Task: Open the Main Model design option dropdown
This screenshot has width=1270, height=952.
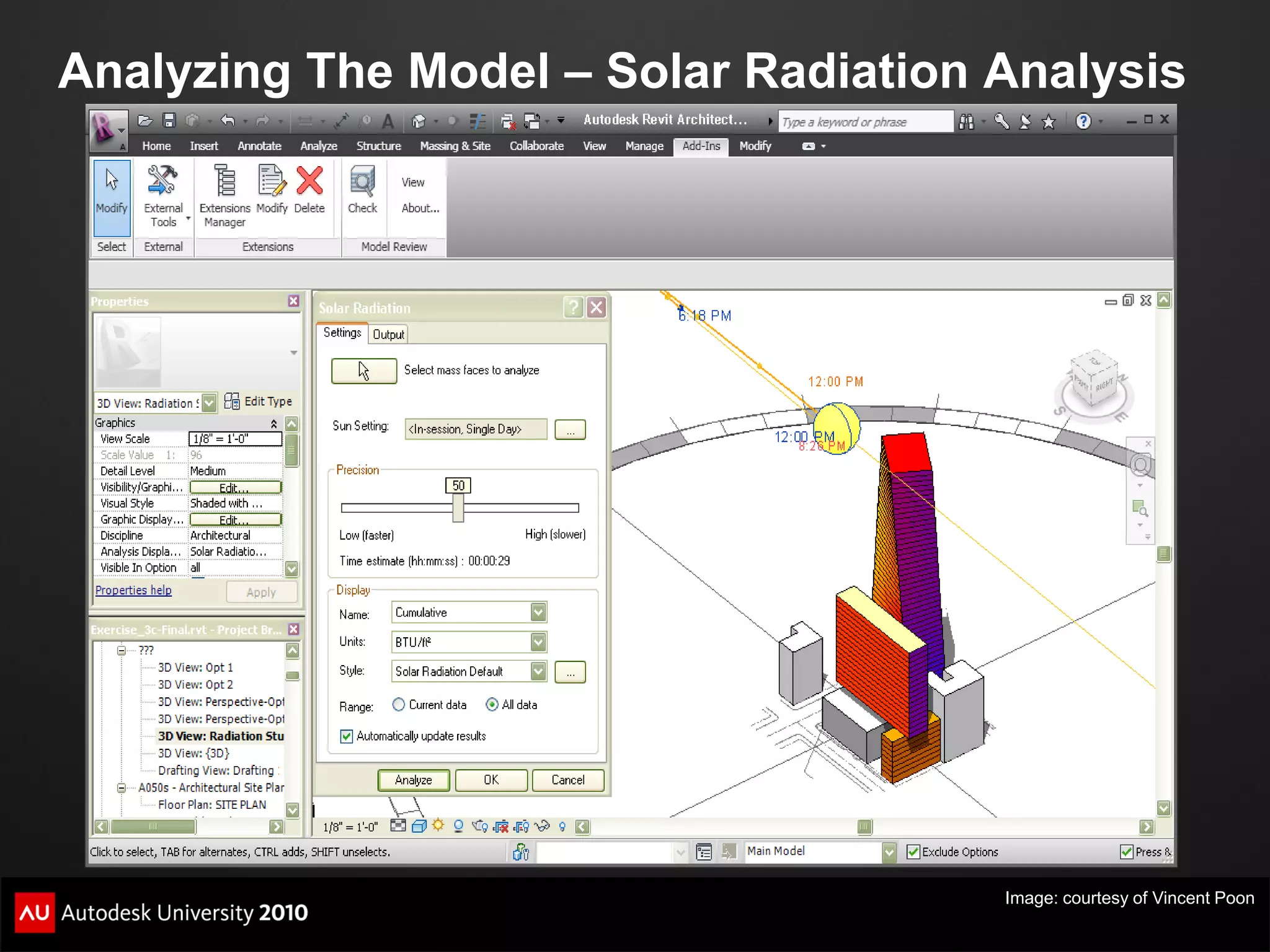Action: 889,852
